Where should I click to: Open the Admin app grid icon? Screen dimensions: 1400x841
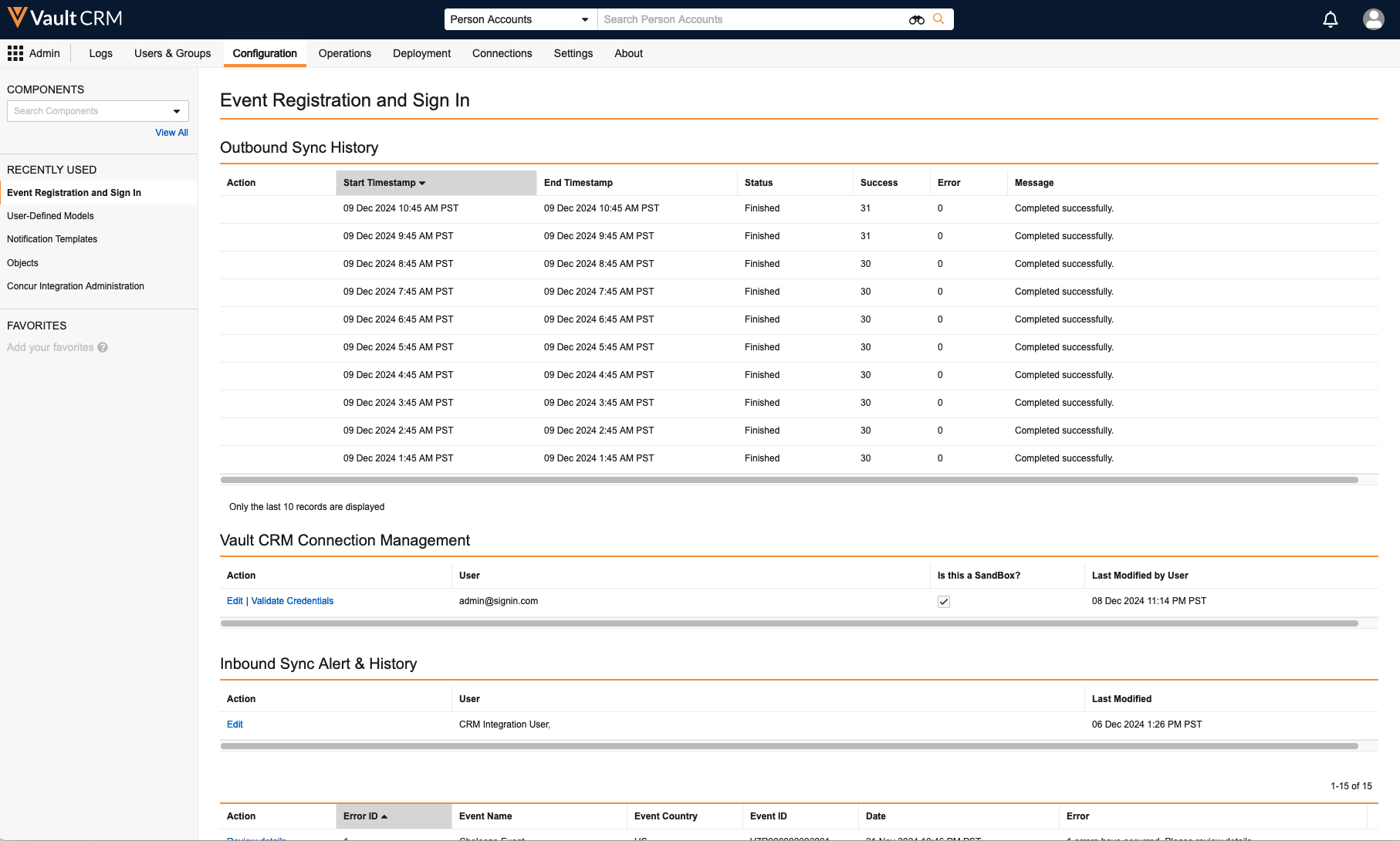pyautogui.click(x=15, y=53)
